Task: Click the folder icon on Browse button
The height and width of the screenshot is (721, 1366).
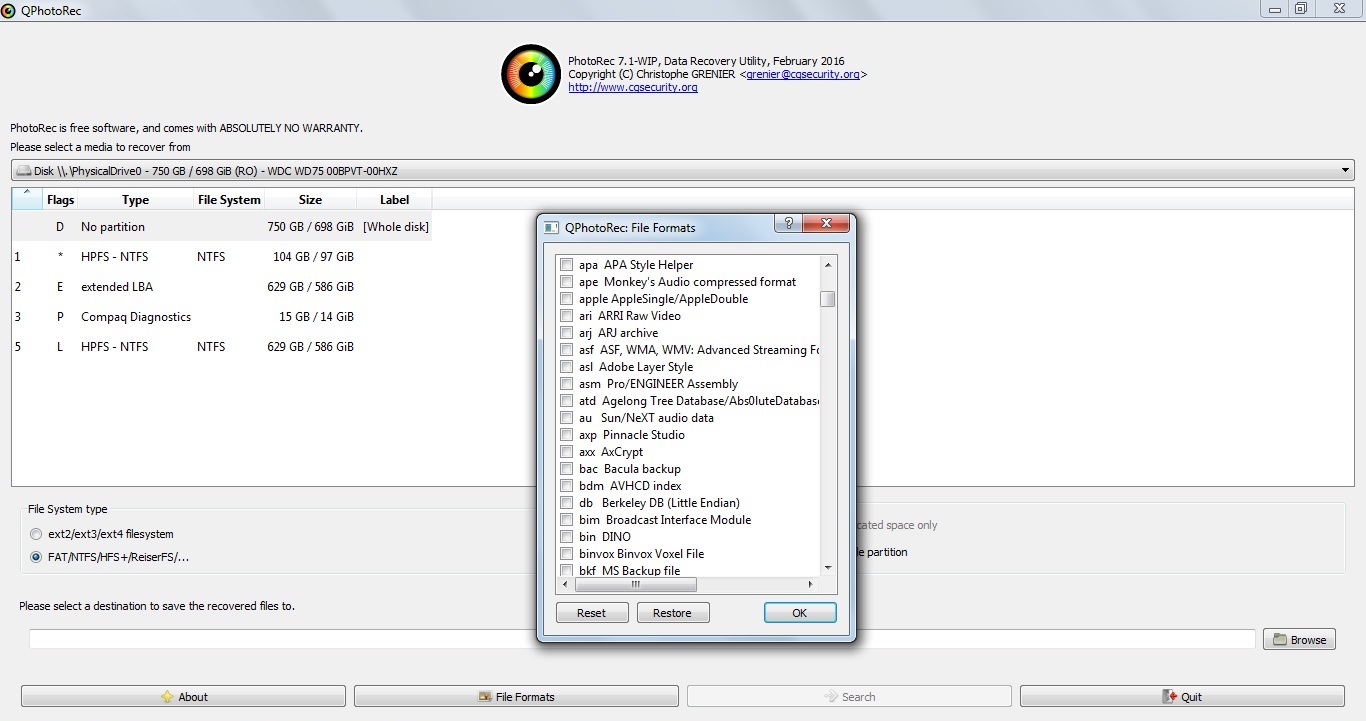Action: click(x=1280, y=640)
